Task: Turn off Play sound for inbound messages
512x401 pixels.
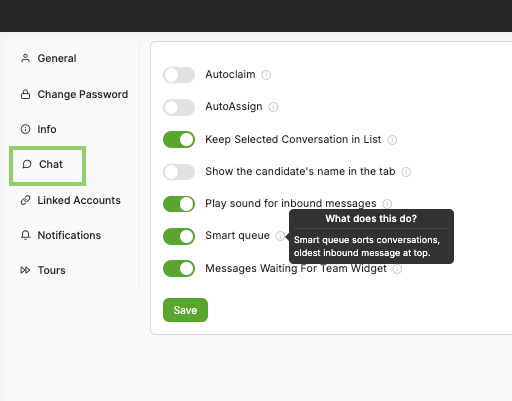Action: pos(179,204)
